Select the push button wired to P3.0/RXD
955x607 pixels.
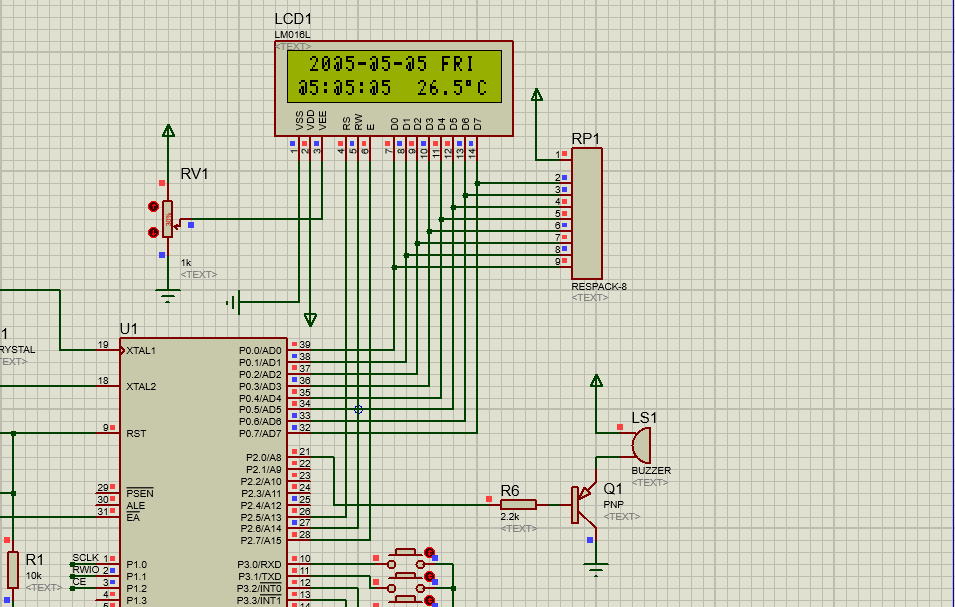pos(406,560)
